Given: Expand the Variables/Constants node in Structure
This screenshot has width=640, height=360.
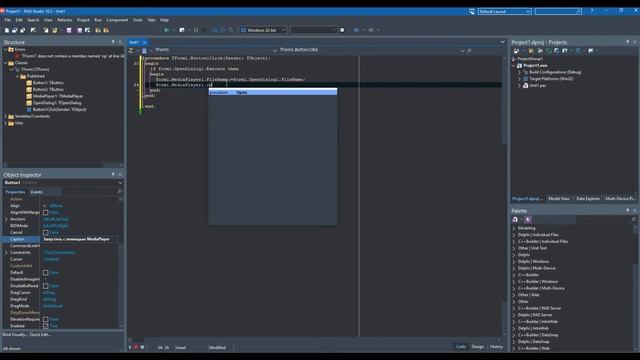Looking at the screenshot, I should coord(5,116).
